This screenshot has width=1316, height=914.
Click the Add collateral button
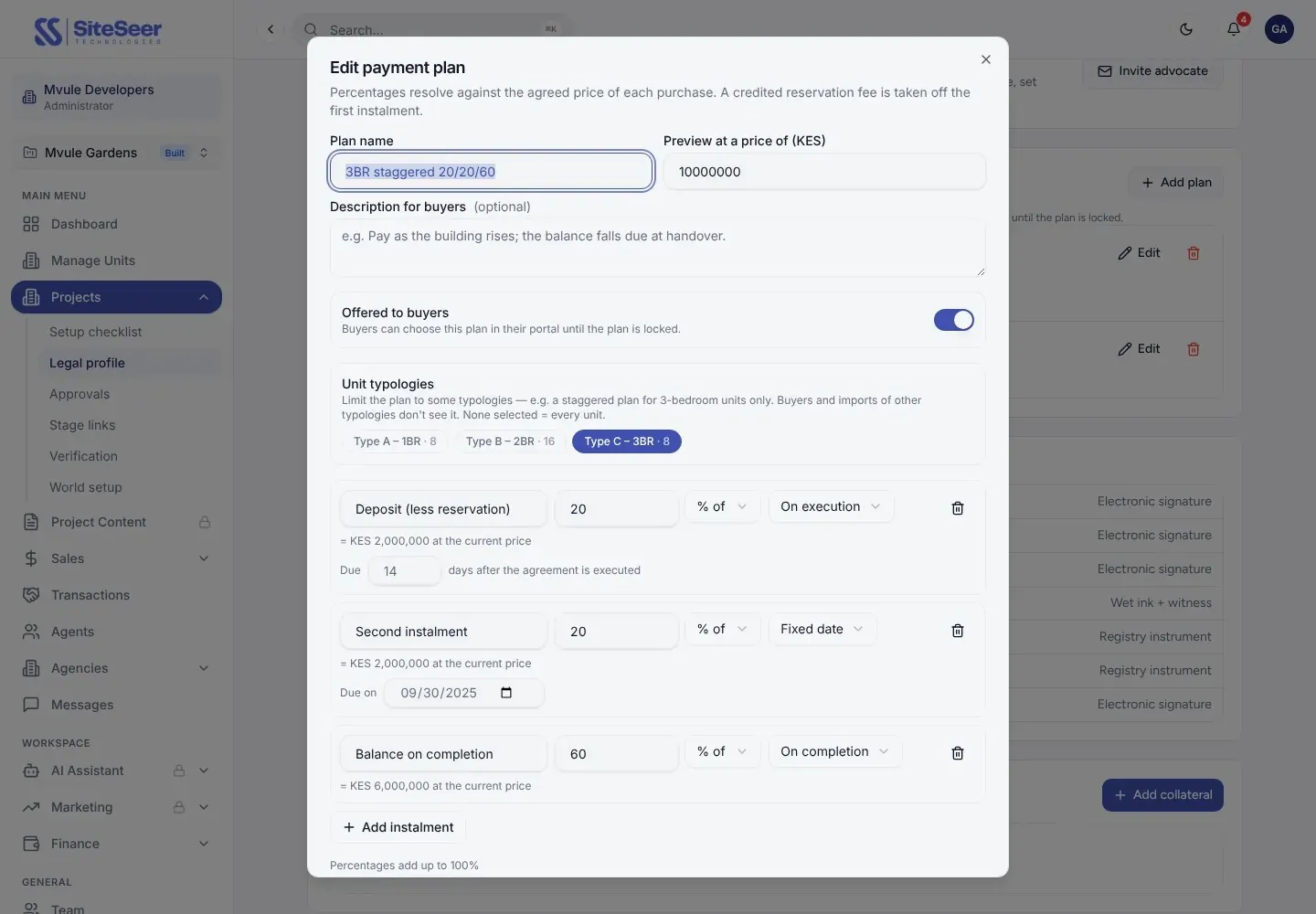[1162, 795]
